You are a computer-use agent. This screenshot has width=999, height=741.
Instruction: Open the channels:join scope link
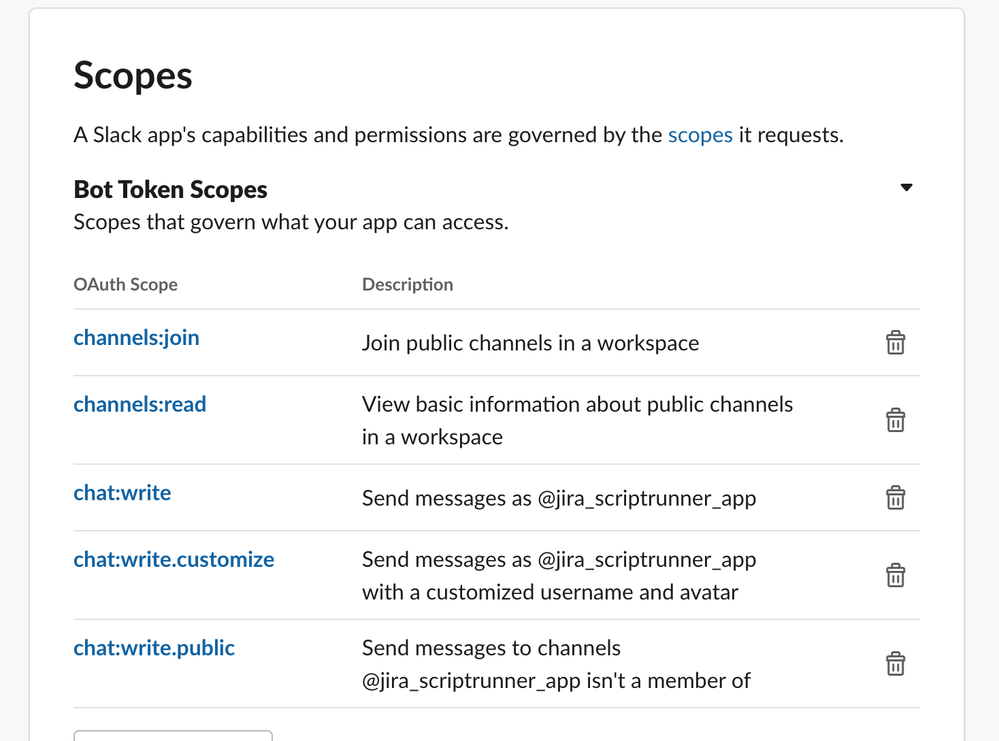click(x=136, y=338)
